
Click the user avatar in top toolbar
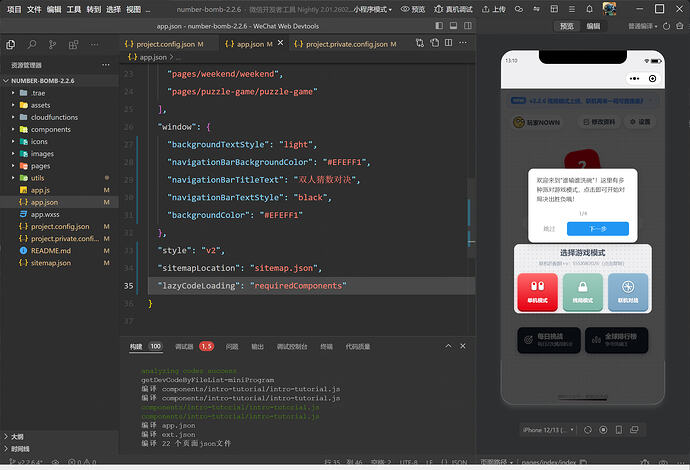pyautogui.click(x=609, y=8)
